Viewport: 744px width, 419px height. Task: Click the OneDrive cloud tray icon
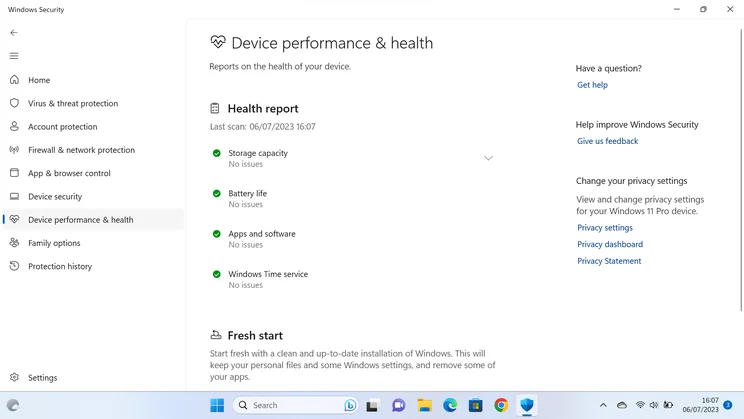[x=622, y=405]
